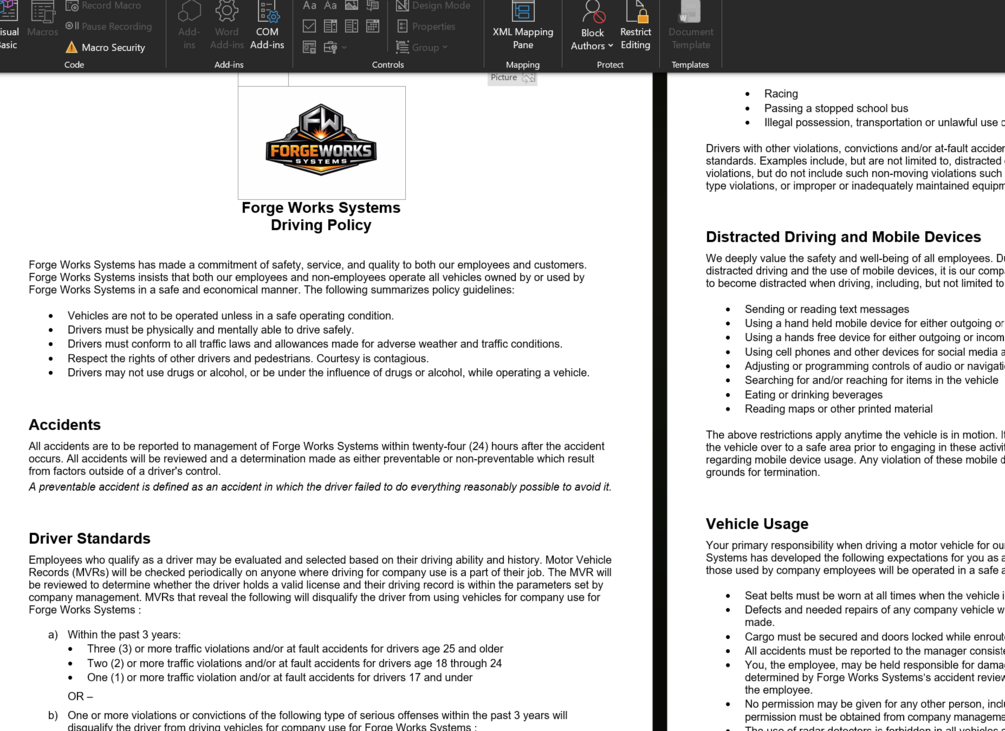Click the 'Accidents' heading

tap(65, 425)
